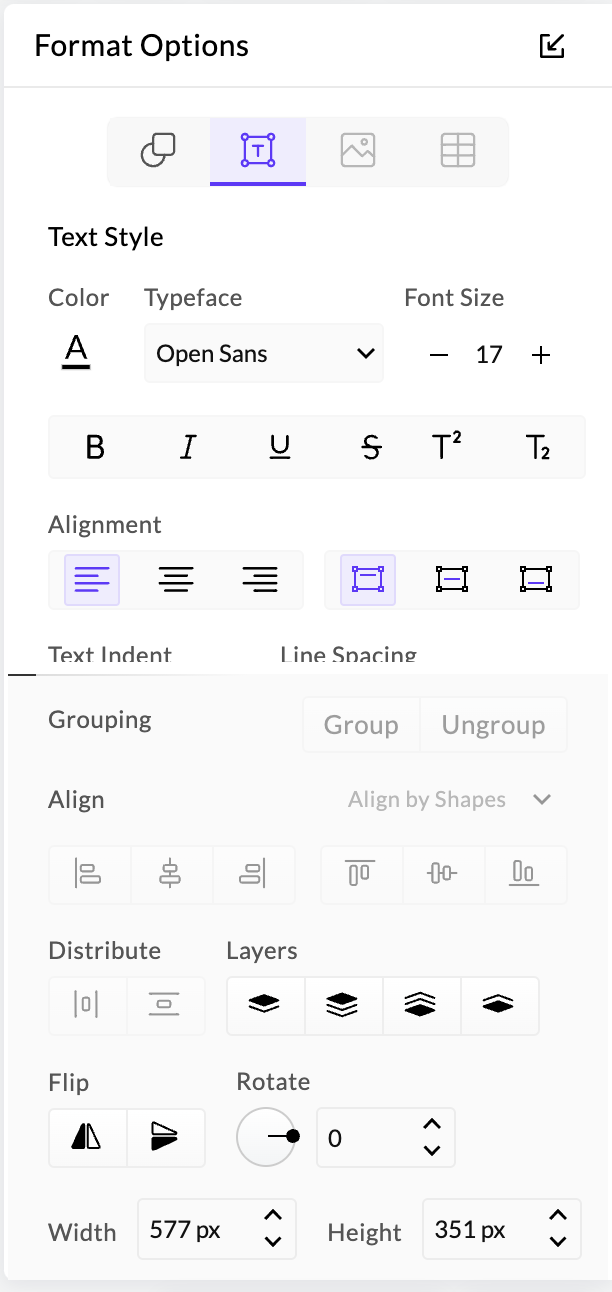Decrease font size with minus button
This screenshot has width=612, height=1292.
(439, 355)
